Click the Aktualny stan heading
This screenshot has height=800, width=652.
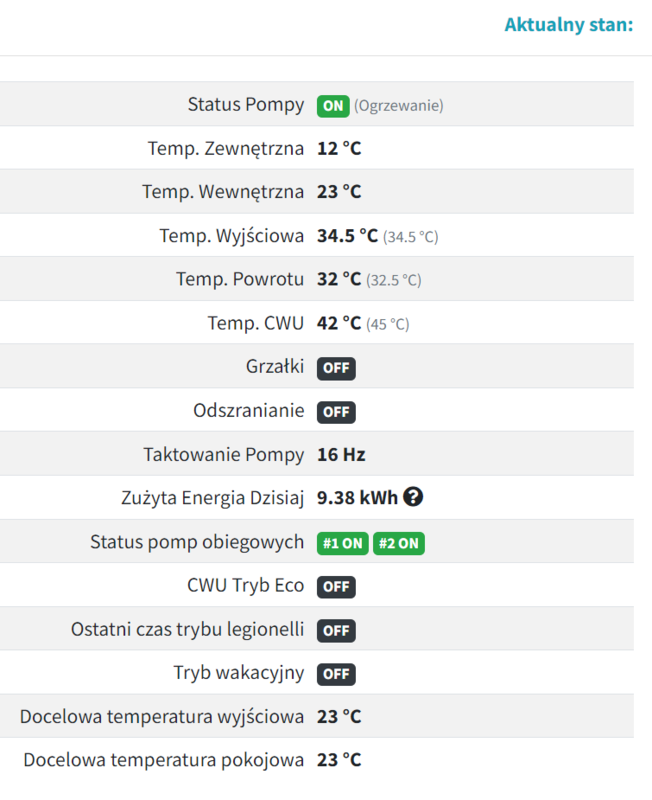point(568,24)
